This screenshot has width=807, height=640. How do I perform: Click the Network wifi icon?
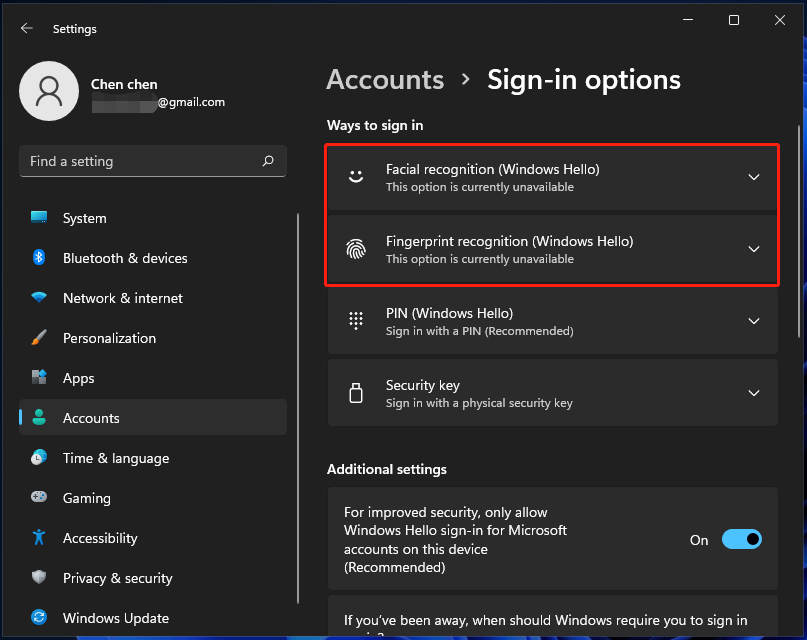point(39,297)
